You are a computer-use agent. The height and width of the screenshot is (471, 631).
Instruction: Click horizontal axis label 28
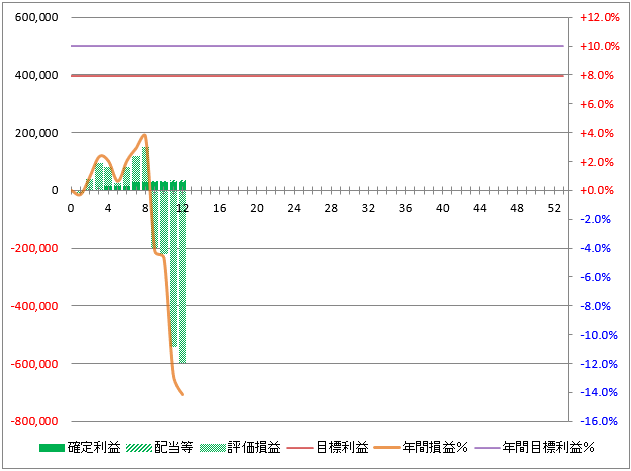[x=331, y=208]
